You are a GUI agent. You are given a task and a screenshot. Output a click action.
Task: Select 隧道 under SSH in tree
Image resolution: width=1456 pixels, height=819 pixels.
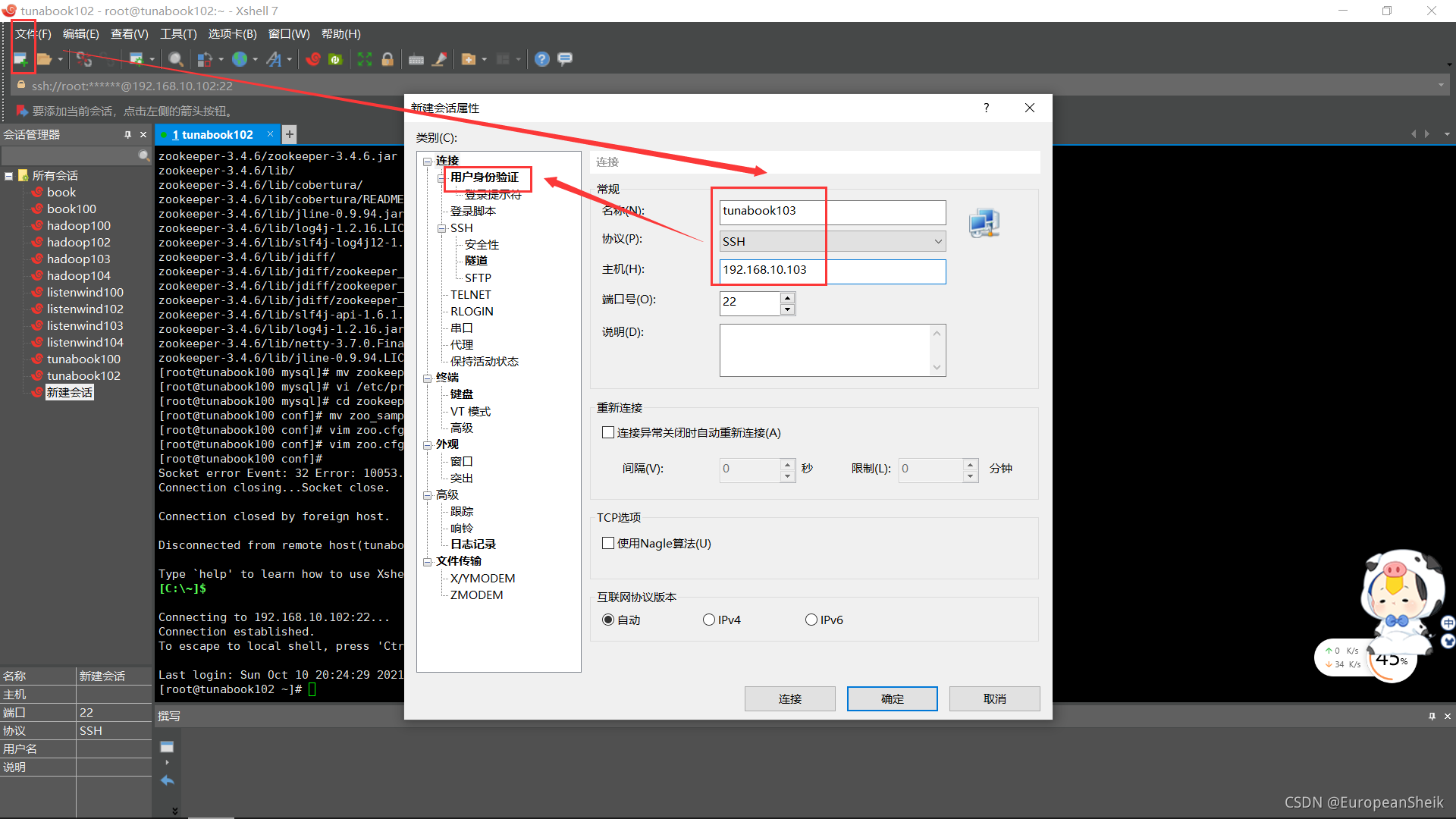click(476, 261)
